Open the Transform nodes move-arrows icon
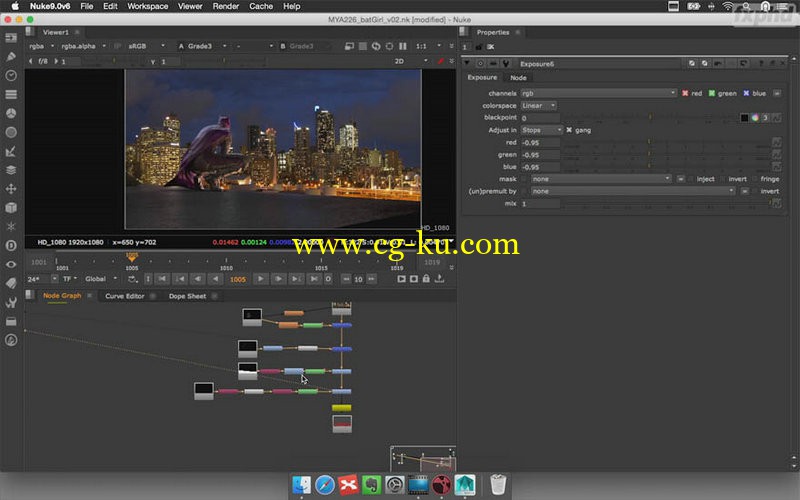 point(11,189)
